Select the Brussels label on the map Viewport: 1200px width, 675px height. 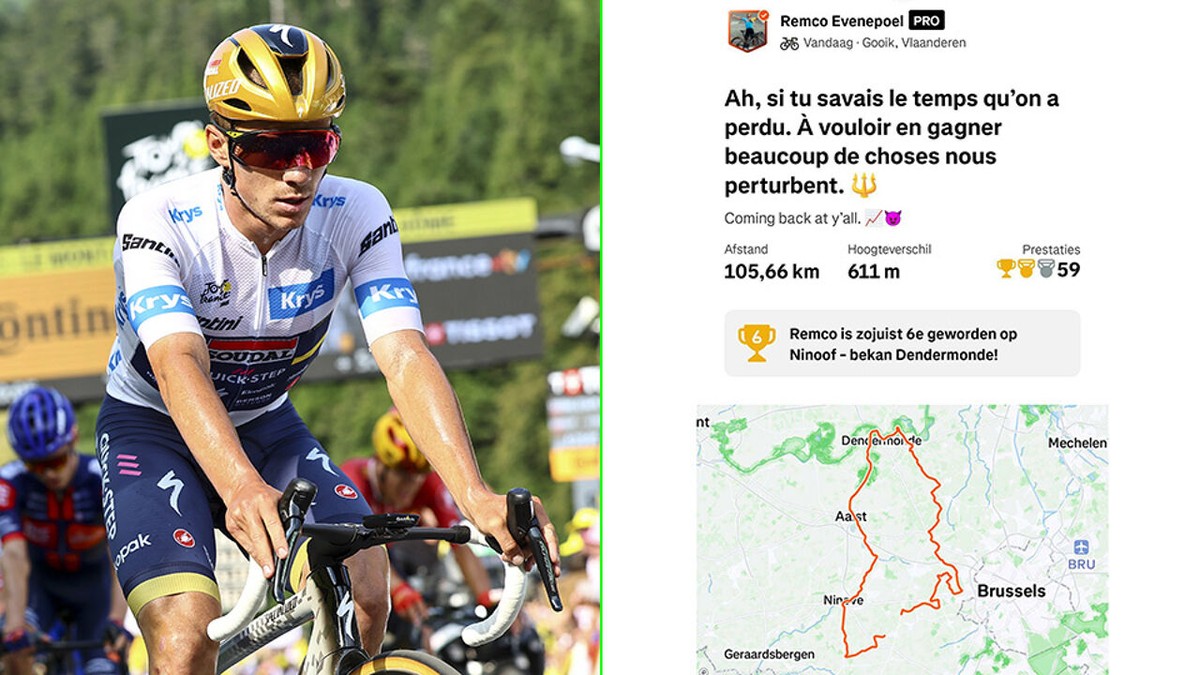click(1011, 591)
